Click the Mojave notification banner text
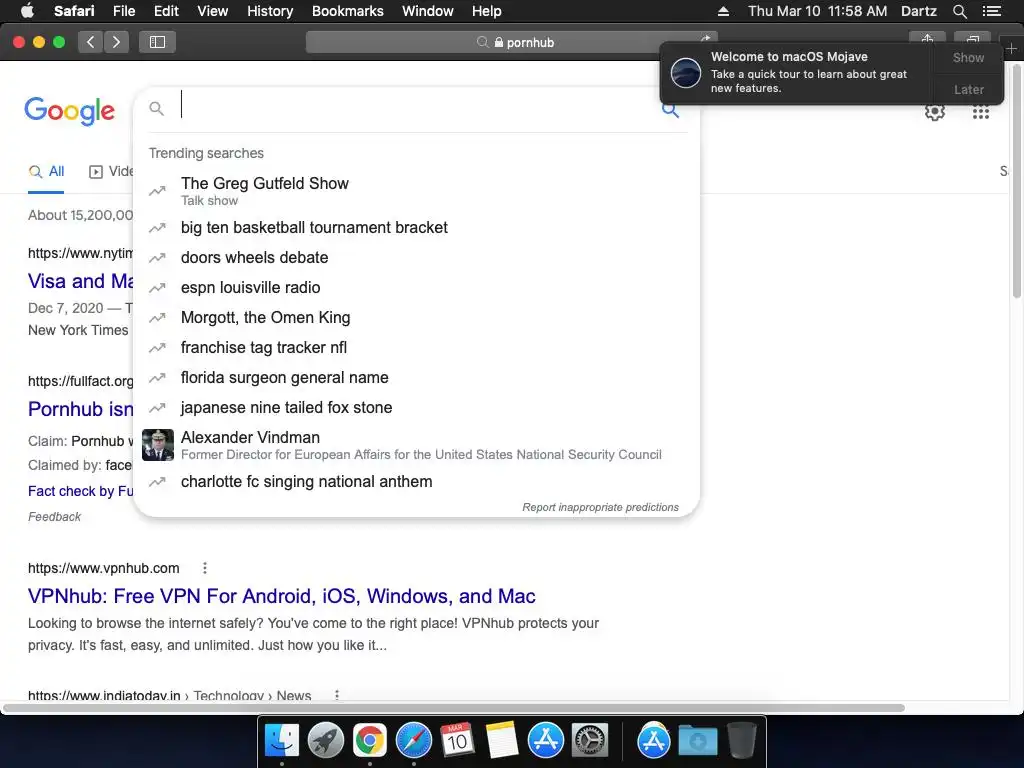The height and width of the screenshot is (768, 1024). pos(808,72)
